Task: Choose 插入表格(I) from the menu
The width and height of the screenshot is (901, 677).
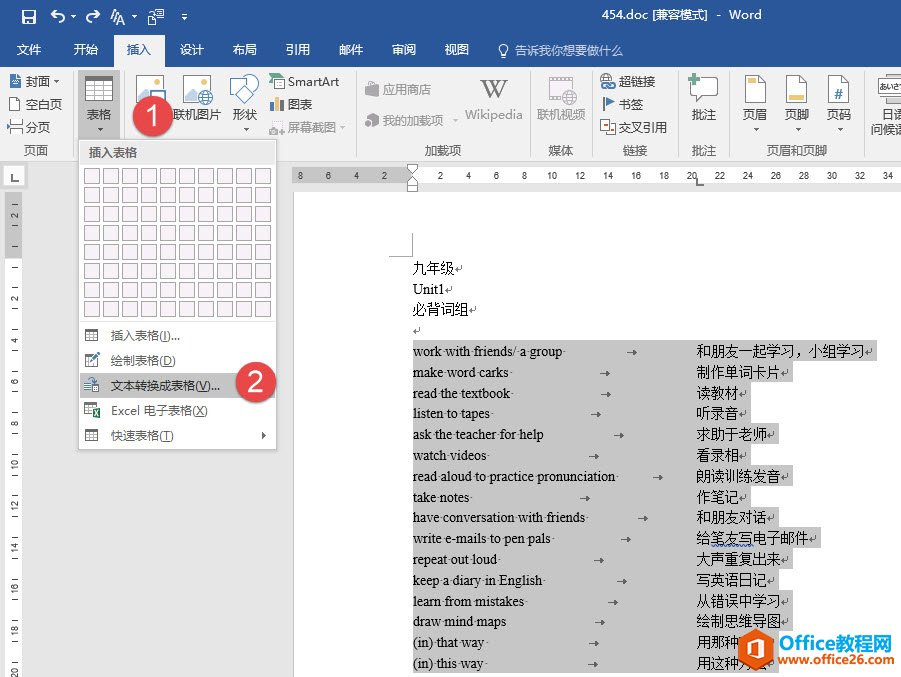Action: point(145,336)
